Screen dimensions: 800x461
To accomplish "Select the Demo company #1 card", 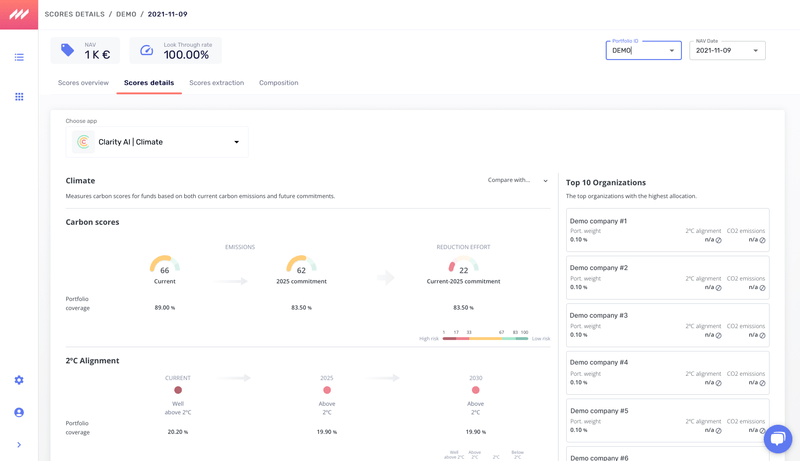I will (667, 230).
